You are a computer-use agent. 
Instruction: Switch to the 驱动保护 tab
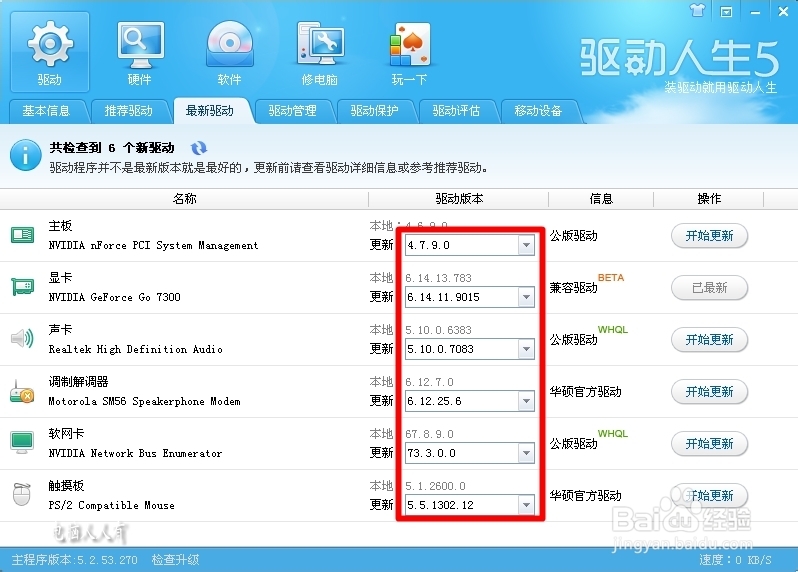(375, 111)
